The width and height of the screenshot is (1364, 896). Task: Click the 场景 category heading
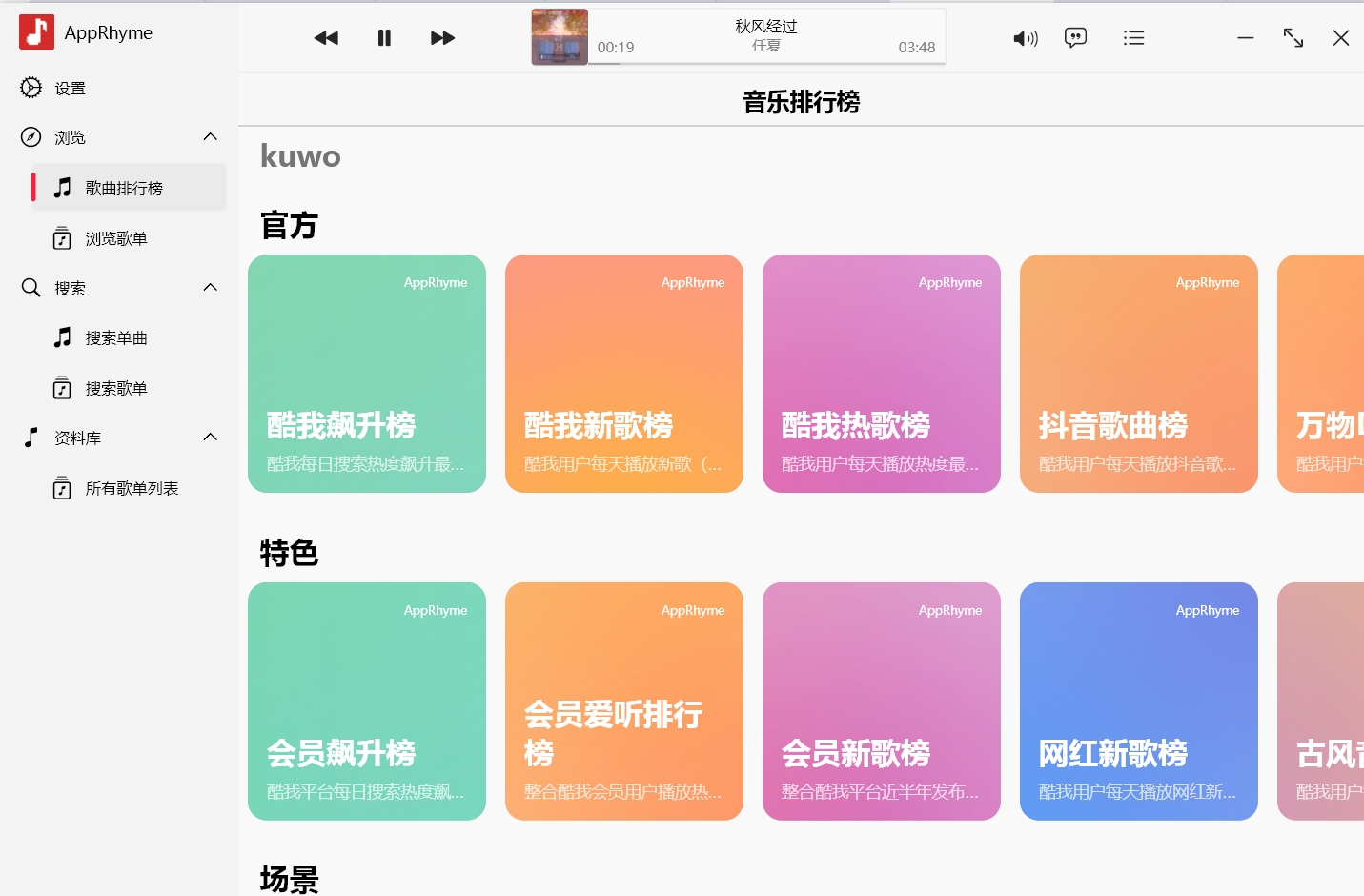(x=289, y=879)
